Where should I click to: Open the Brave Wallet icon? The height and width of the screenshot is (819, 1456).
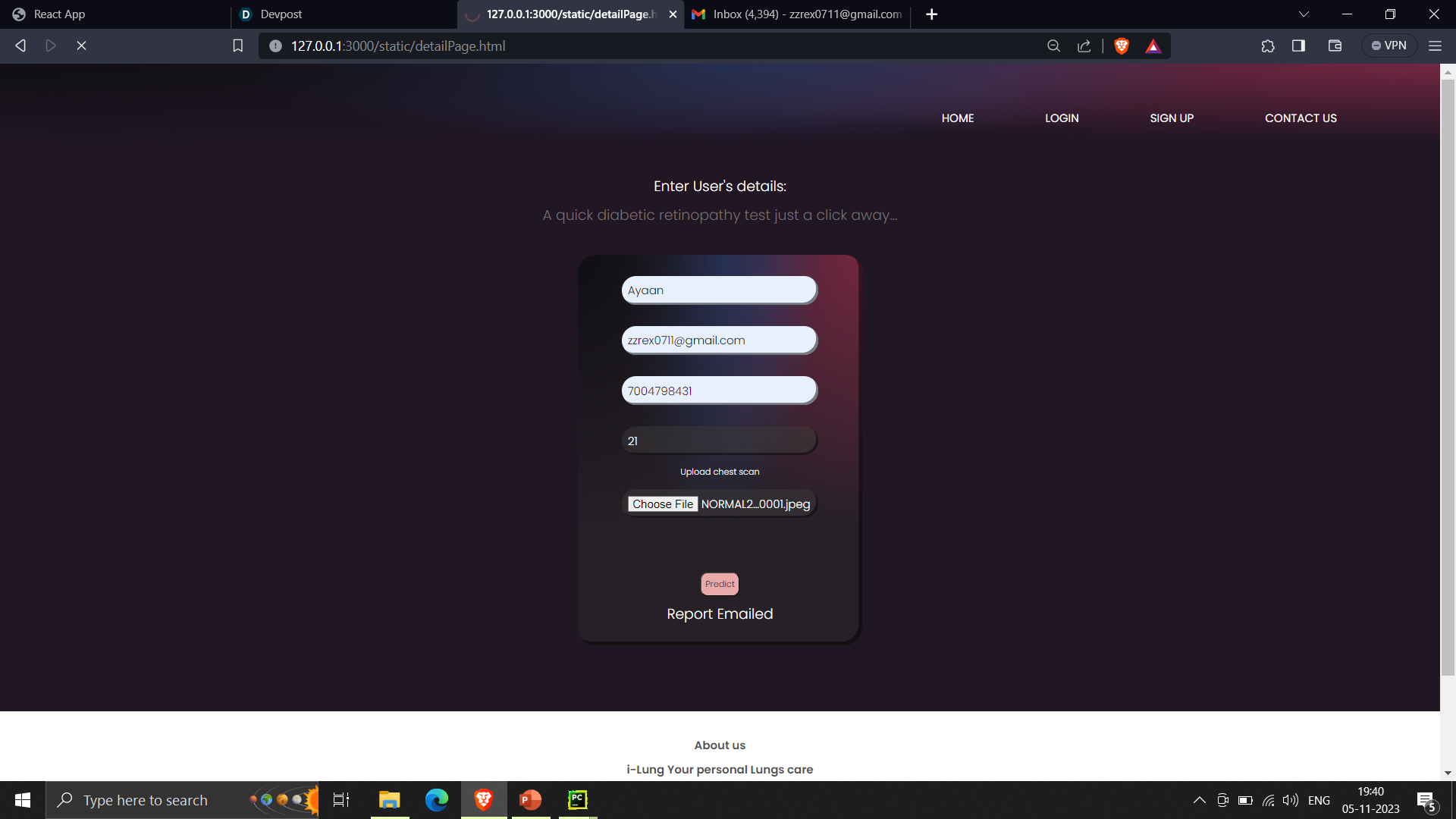pyautogui.click(x=1335, y=46)
